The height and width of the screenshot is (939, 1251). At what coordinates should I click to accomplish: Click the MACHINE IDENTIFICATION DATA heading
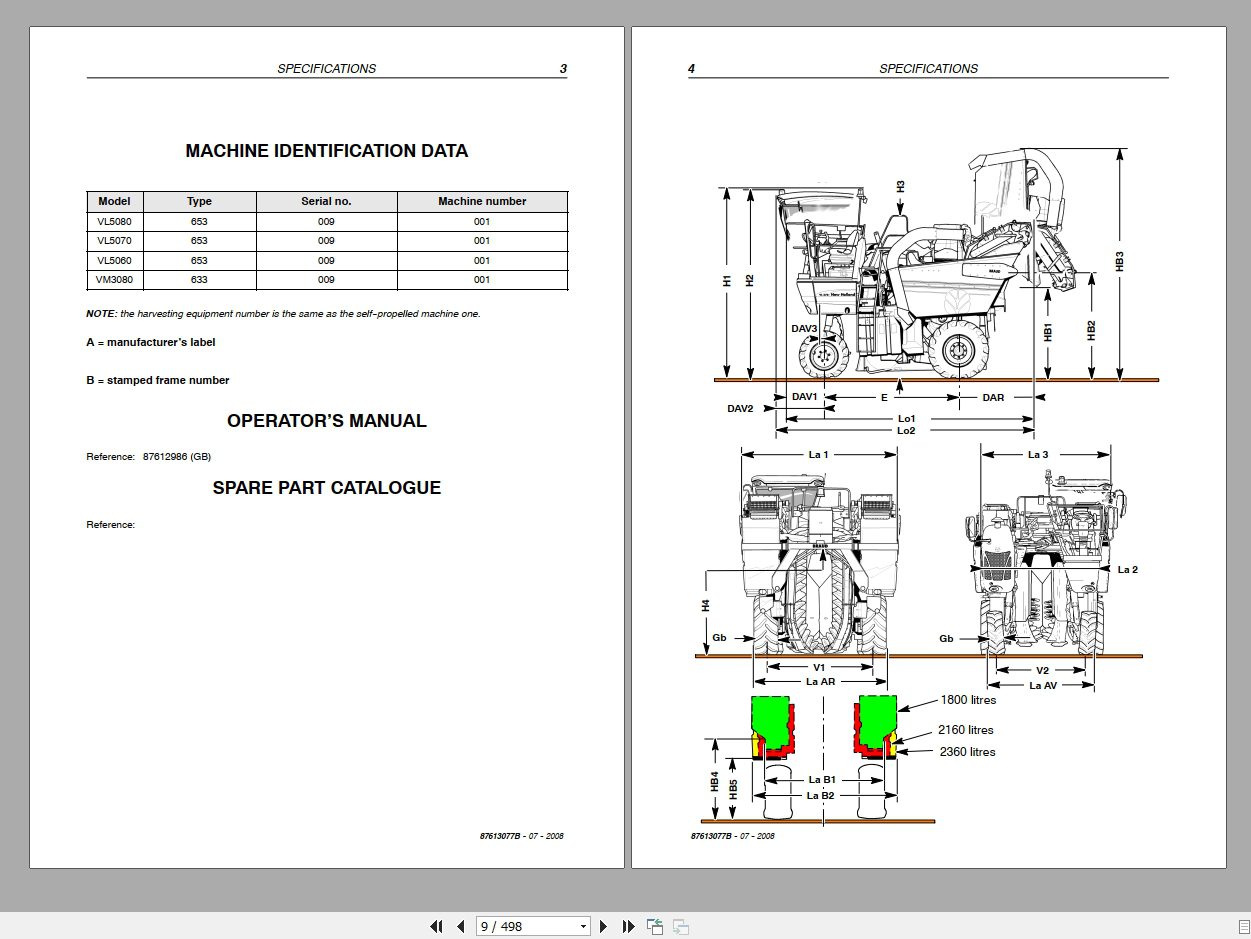tap(327, 151)
